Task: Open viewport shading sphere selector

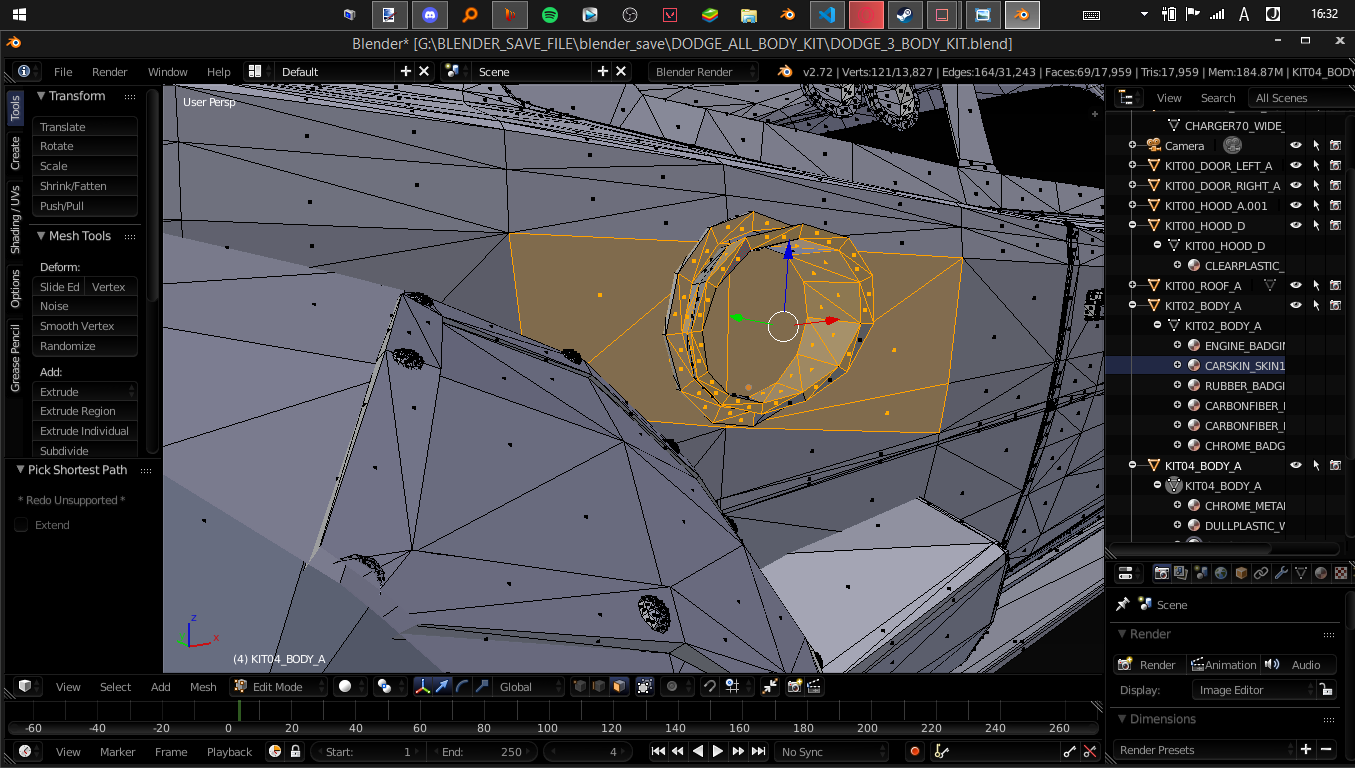Action: pyautogui.click(x=350, y=687)
